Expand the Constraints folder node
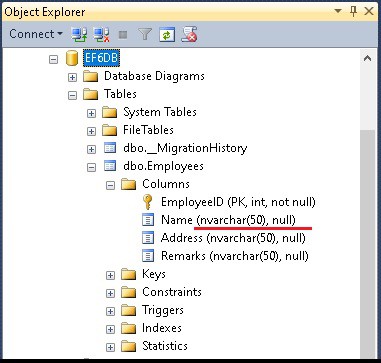This screenshot has width=381, height=363. pyautogui.click(x=110, y=293)
